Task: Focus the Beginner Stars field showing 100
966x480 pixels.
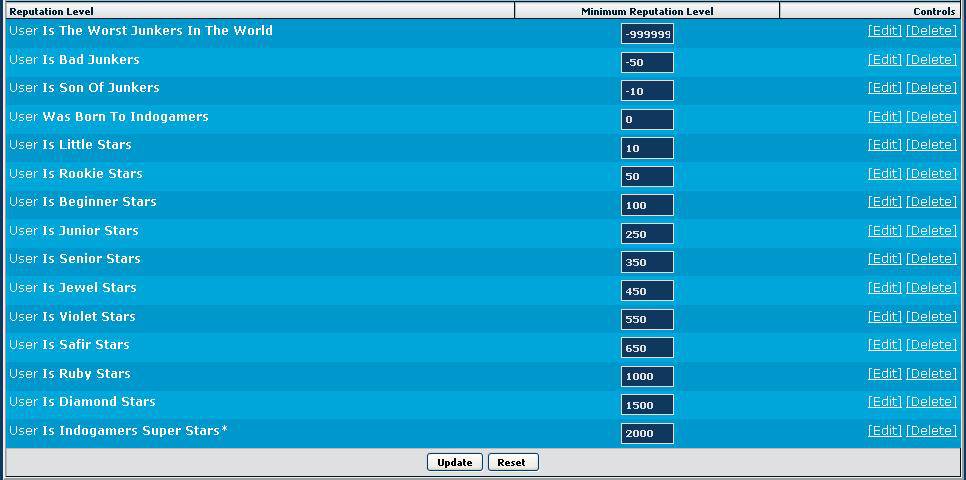Action: point(647,205)
